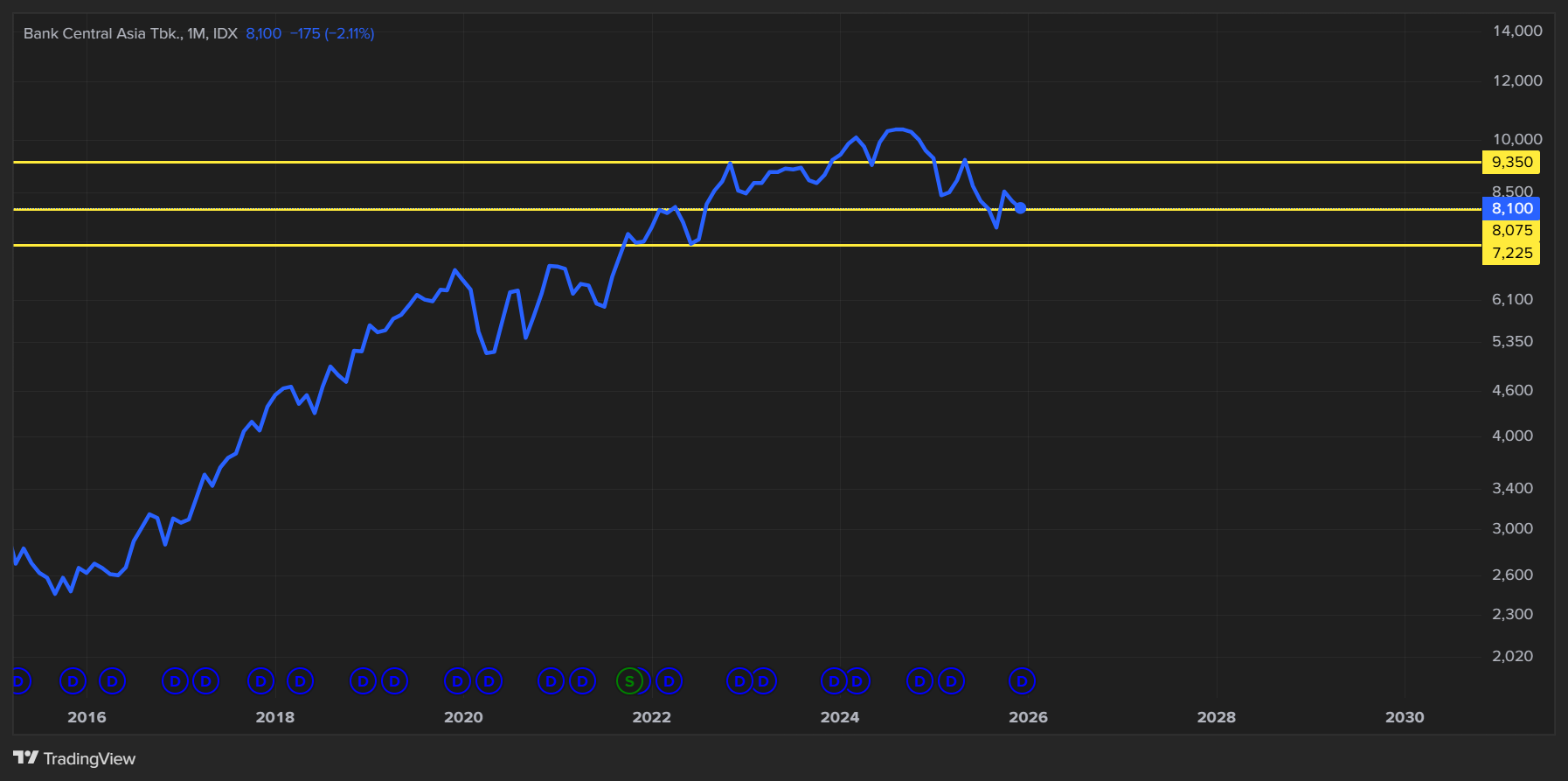This screenshot has height=781, width=1568.
Task: Click the 10,000 price axis label
Action: click(1517, 139)
